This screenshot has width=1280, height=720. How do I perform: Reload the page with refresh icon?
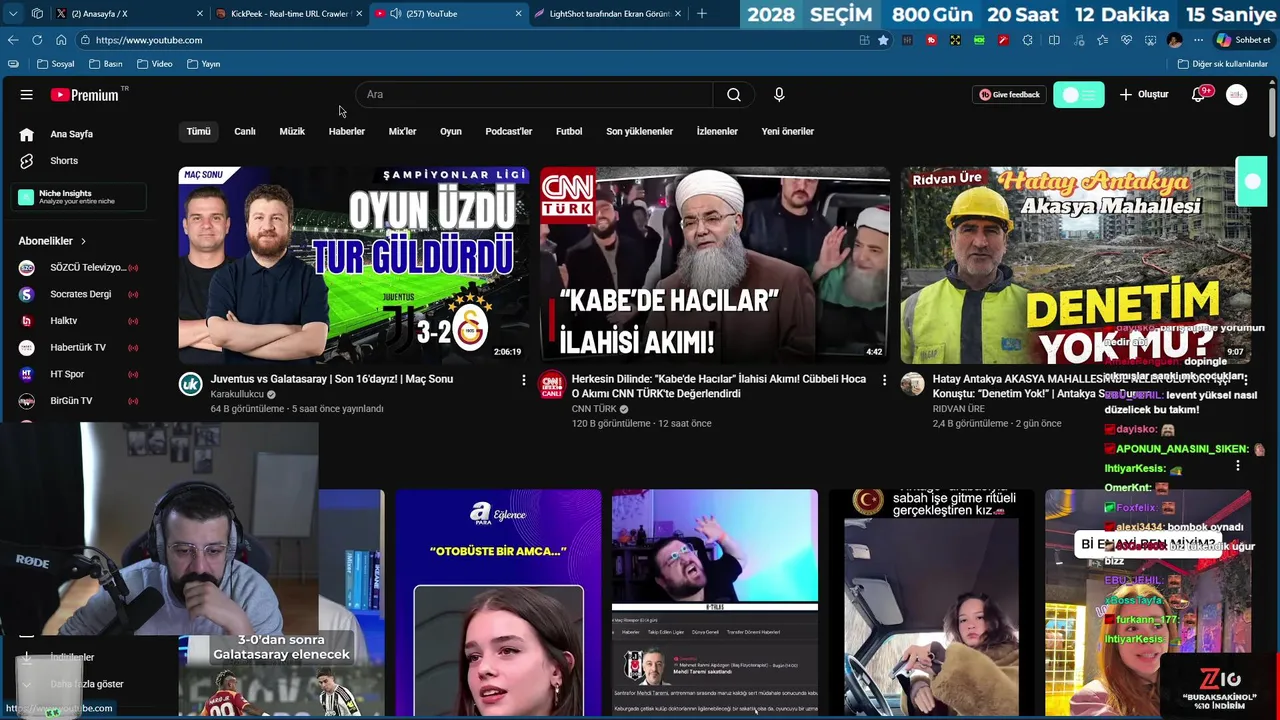[x=37, y=40]
